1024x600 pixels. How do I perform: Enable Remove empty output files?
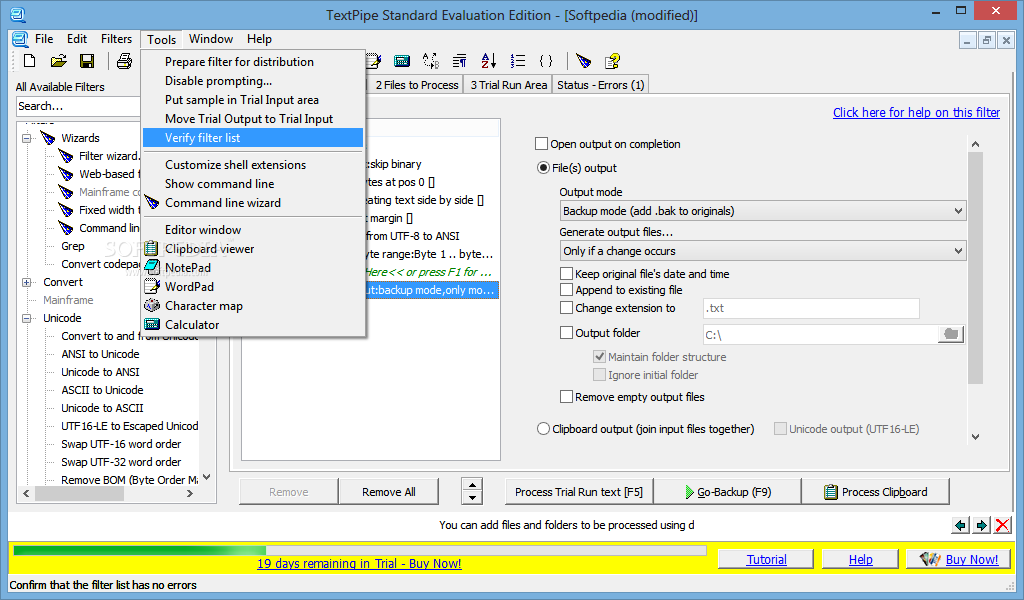[566, 396]
